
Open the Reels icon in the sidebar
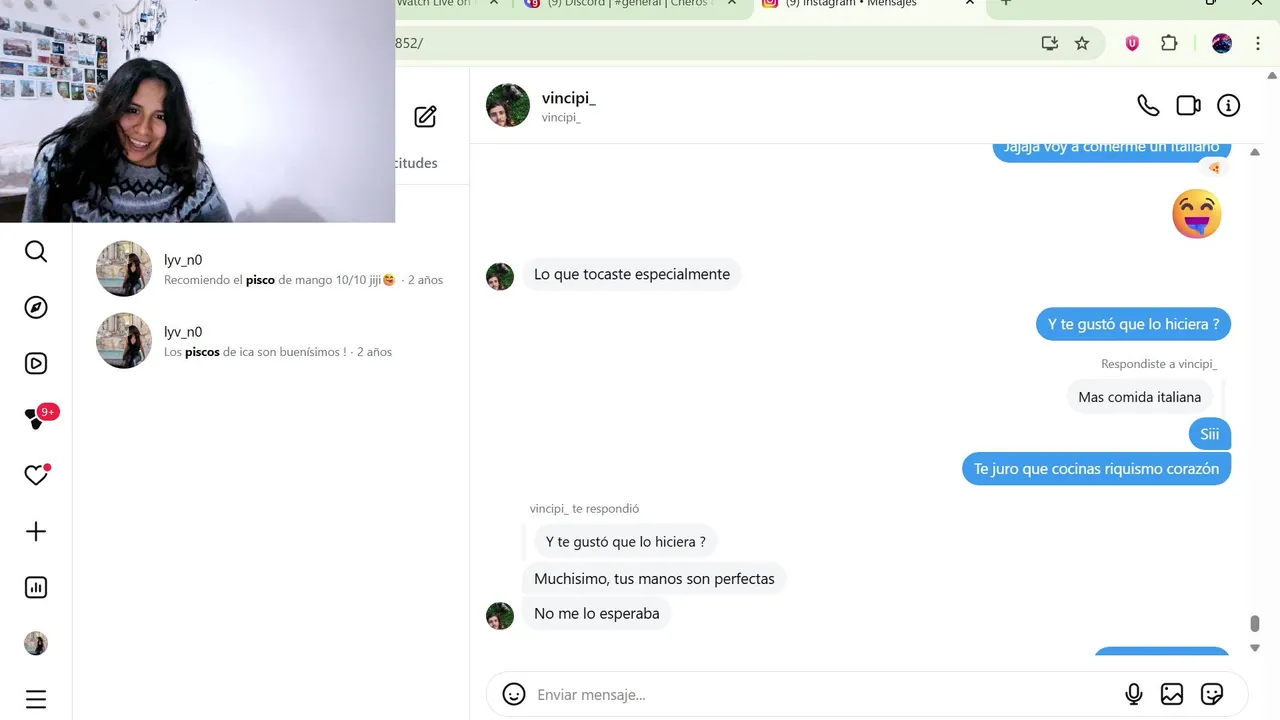36,364
